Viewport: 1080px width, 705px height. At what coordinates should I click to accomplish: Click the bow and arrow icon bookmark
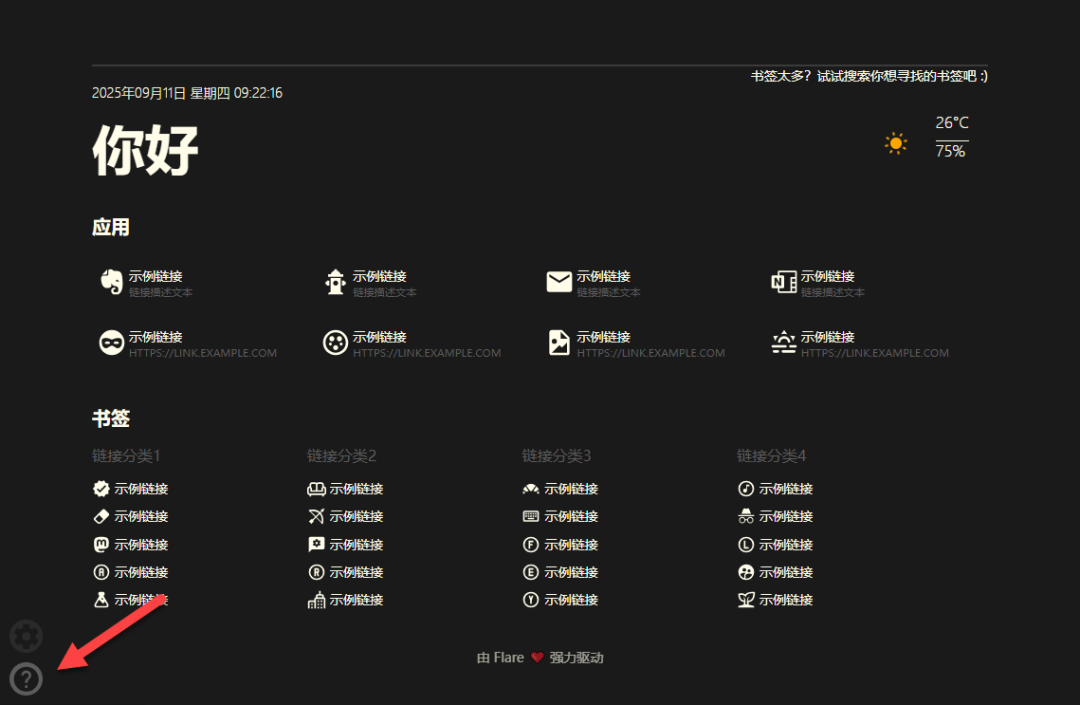point(346,516)
